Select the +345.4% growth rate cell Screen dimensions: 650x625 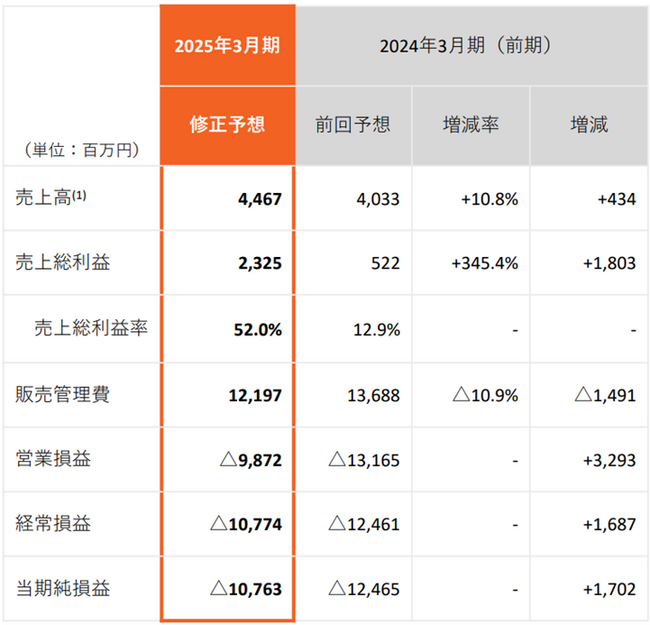pyautogui.click(x=485, y=263)
